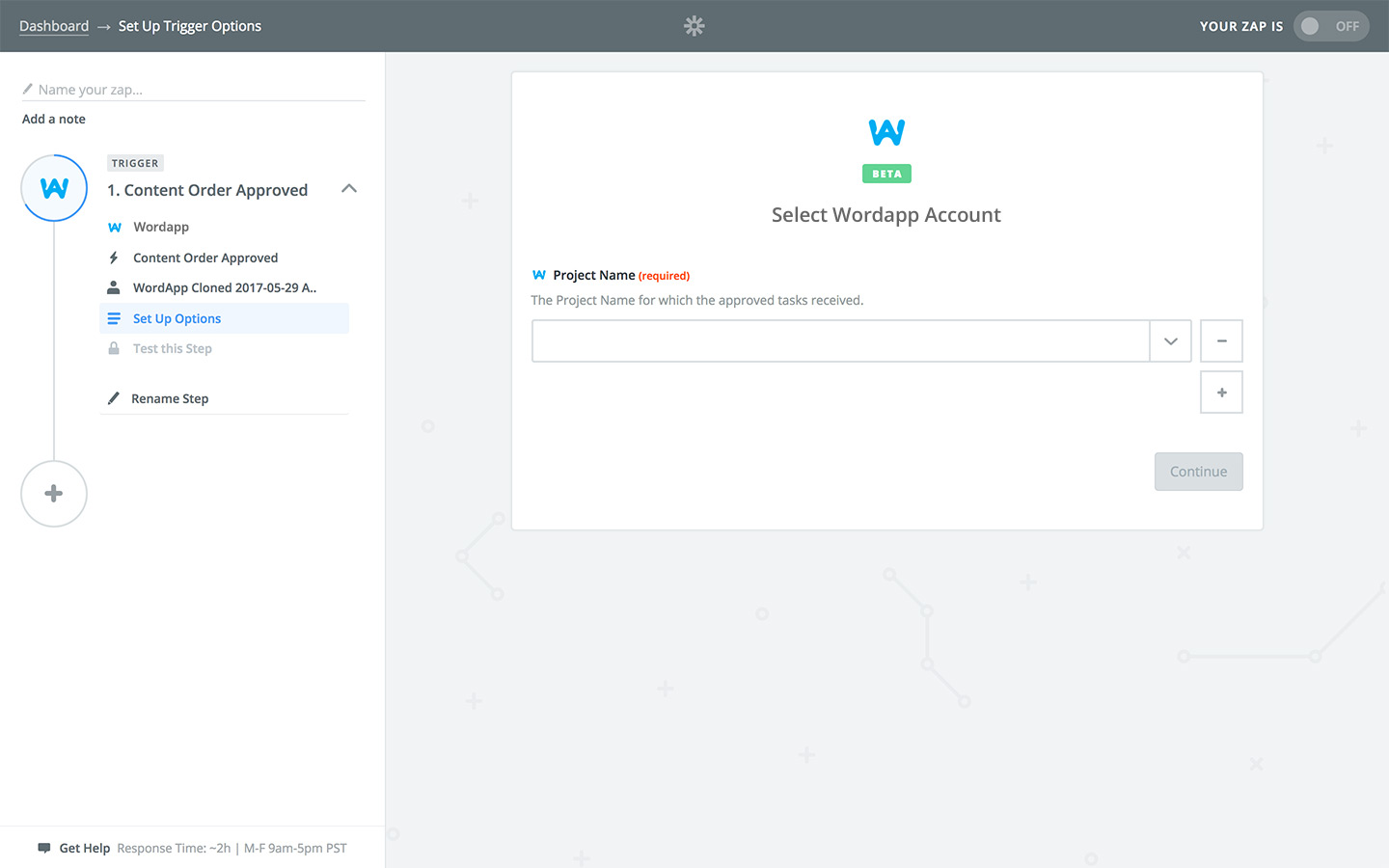The width and height of the screenshot is (1389, 868).
Task: Click the 1. Content Order Approved title
Action: click(207, 190)
